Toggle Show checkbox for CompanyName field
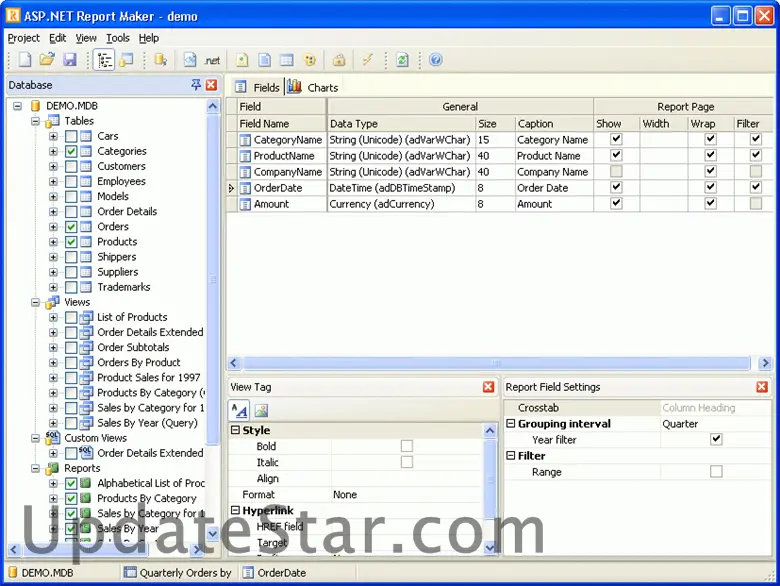The width and height of the screenshot is (780, 586). pyautogui.click(x=616, y=171)
